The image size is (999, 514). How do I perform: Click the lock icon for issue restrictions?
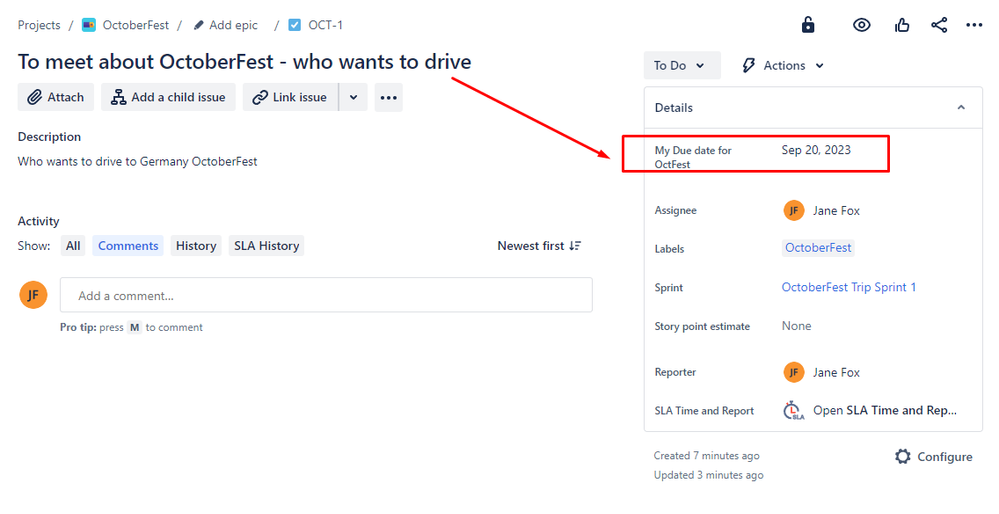[808, 25]
